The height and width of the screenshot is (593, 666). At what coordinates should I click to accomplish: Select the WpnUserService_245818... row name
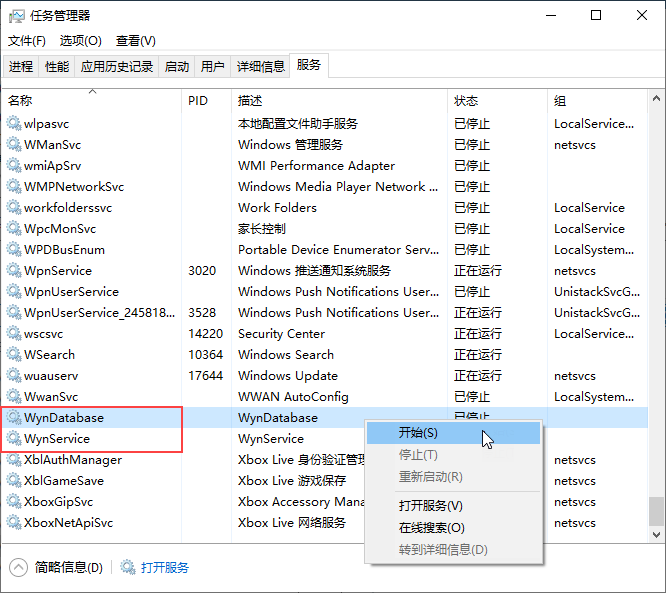point(99,313)
